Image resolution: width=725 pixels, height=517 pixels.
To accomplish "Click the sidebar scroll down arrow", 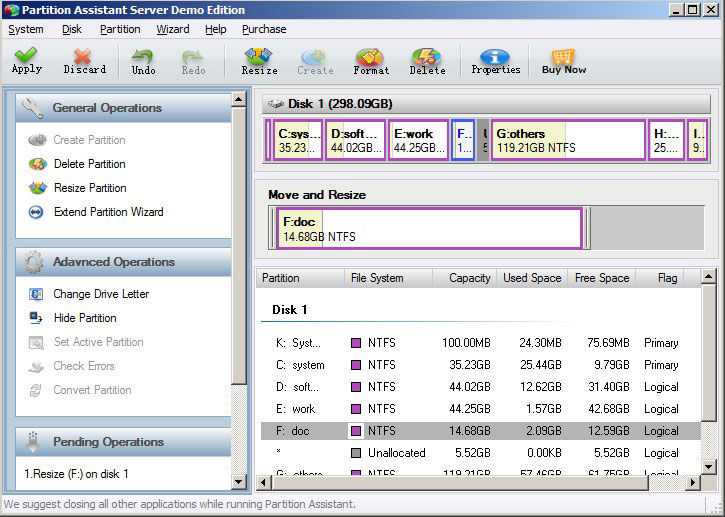I will [x=239, y=482].
